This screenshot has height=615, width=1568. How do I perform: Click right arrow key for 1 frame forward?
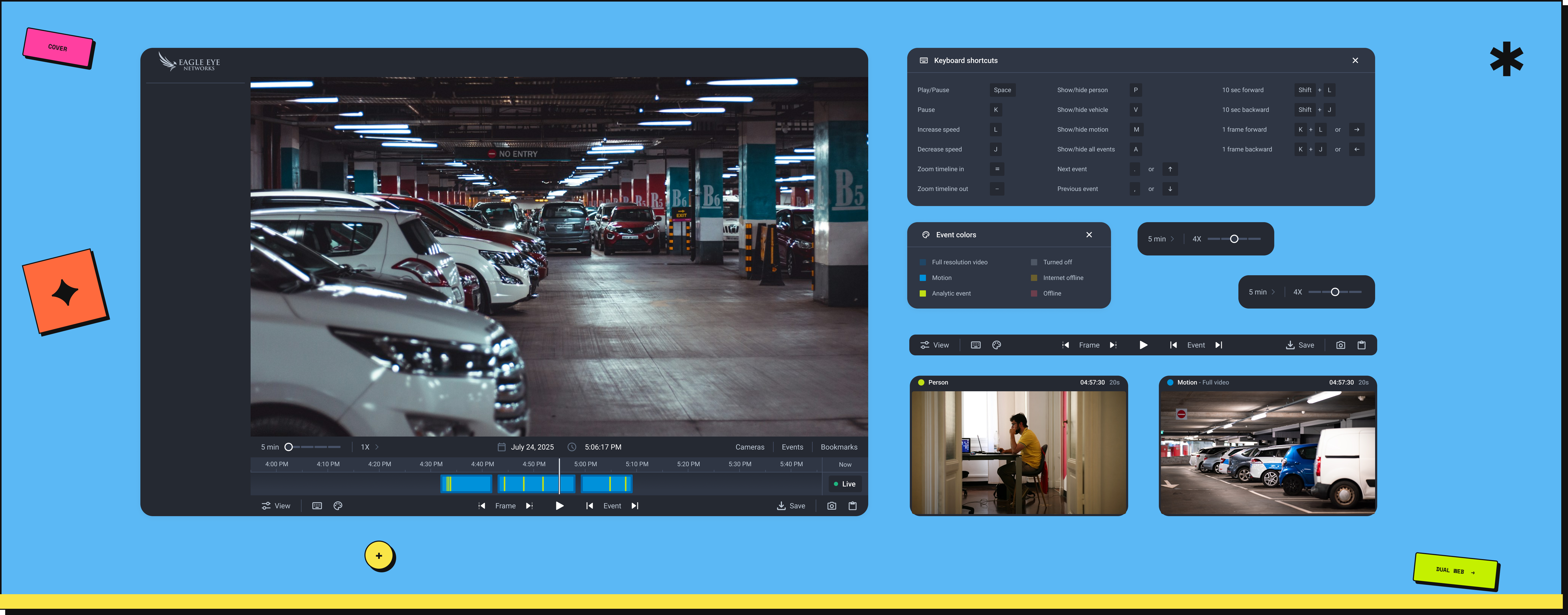[1356, 130]
